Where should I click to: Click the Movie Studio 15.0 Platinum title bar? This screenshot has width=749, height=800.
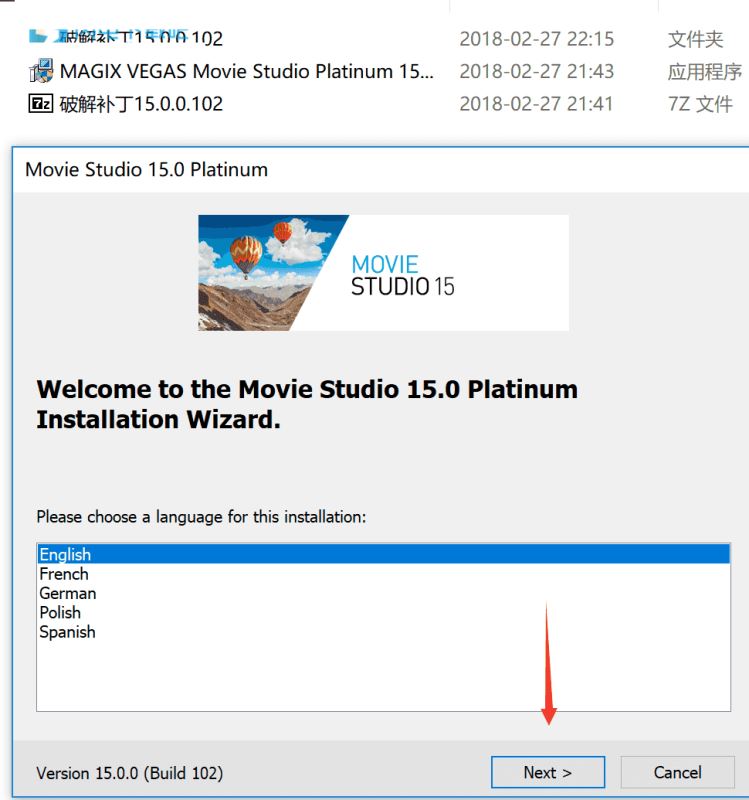pyautogui.click(x=381, y=169)
